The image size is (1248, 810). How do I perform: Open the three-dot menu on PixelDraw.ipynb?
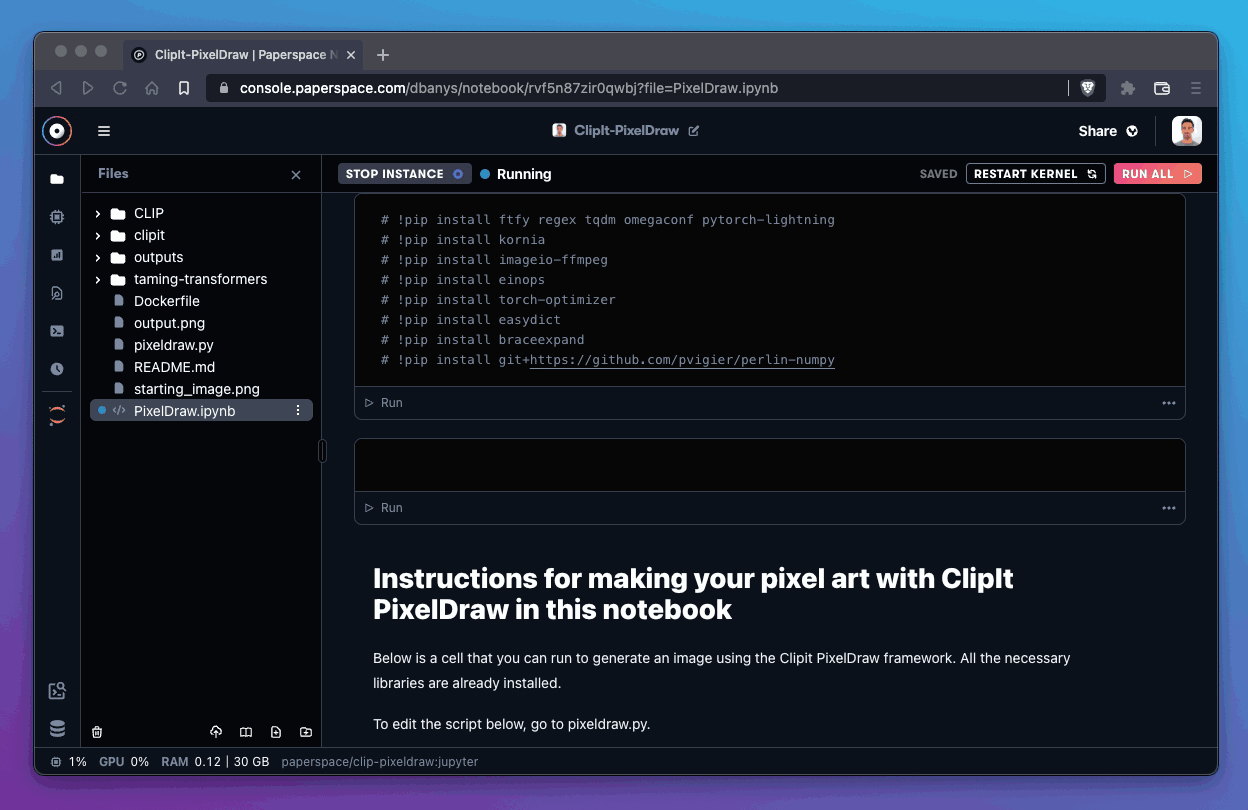pyautogui.click(x=297, y=410)
